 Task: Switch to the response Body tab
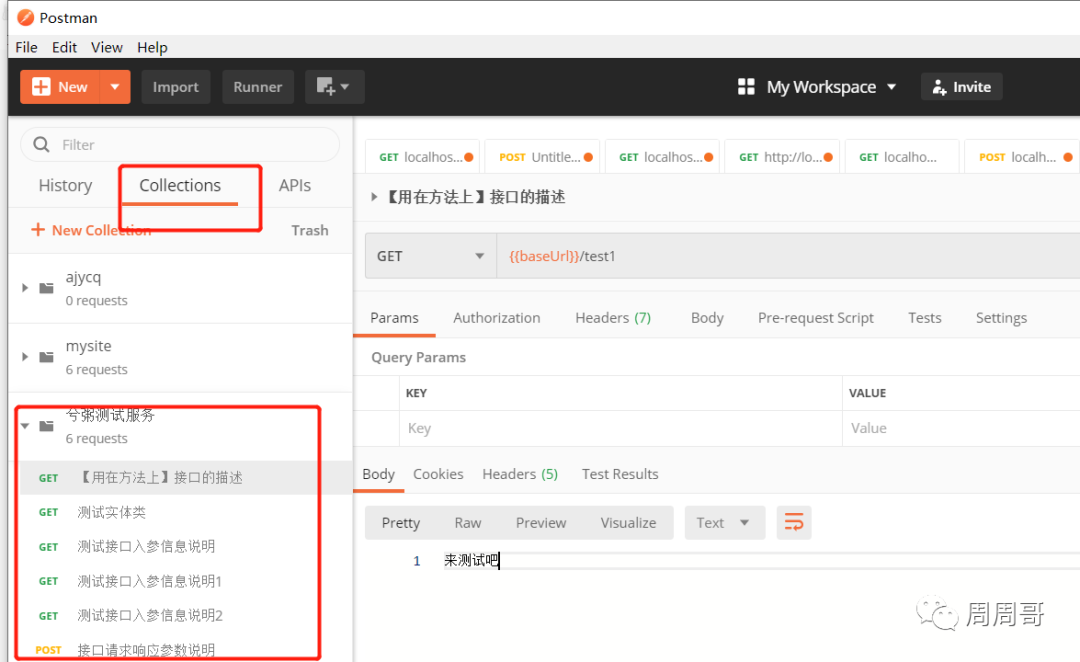378,474
